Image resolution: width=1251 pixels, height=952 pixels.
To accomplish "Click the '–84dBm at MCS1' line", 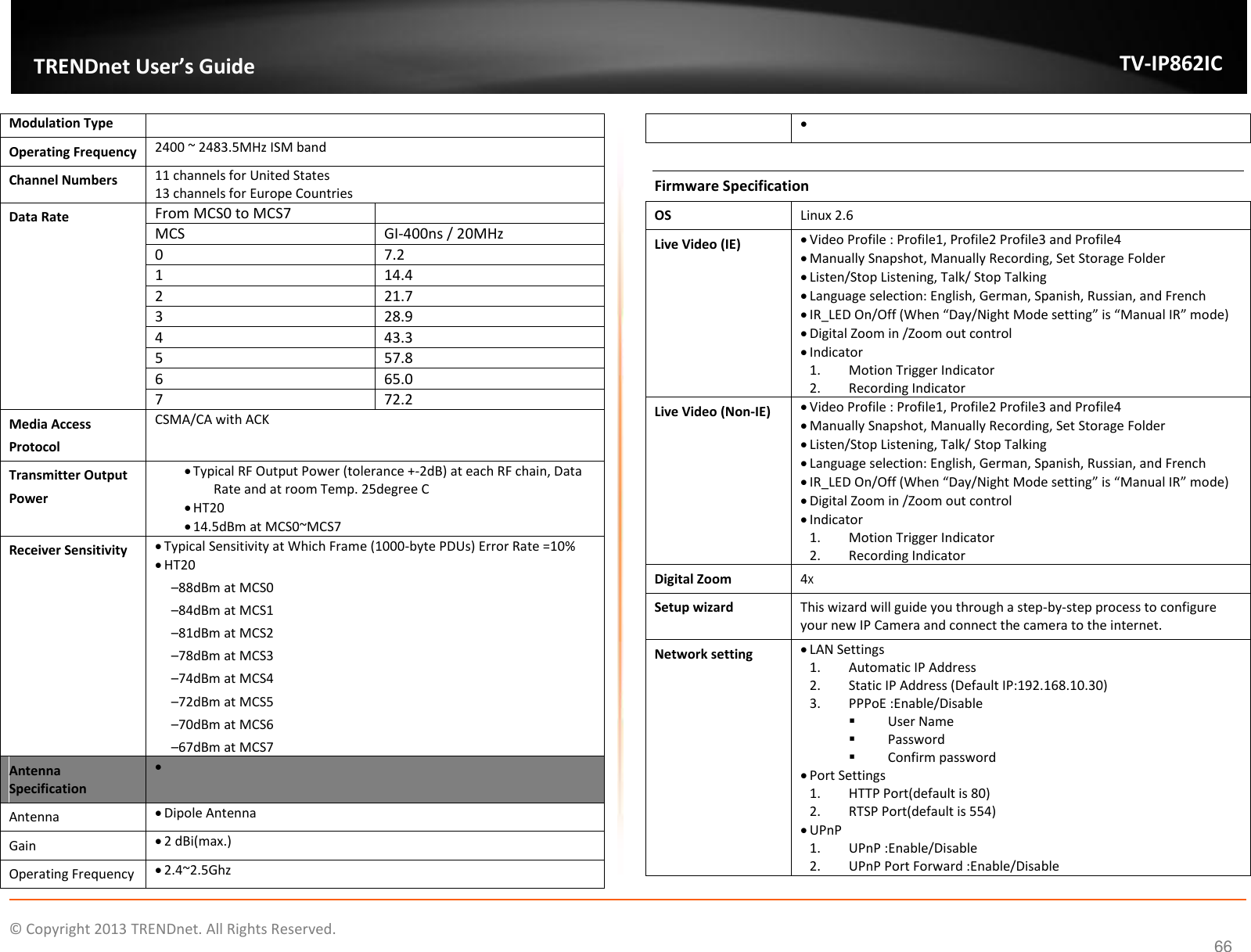I will point(222,610).
